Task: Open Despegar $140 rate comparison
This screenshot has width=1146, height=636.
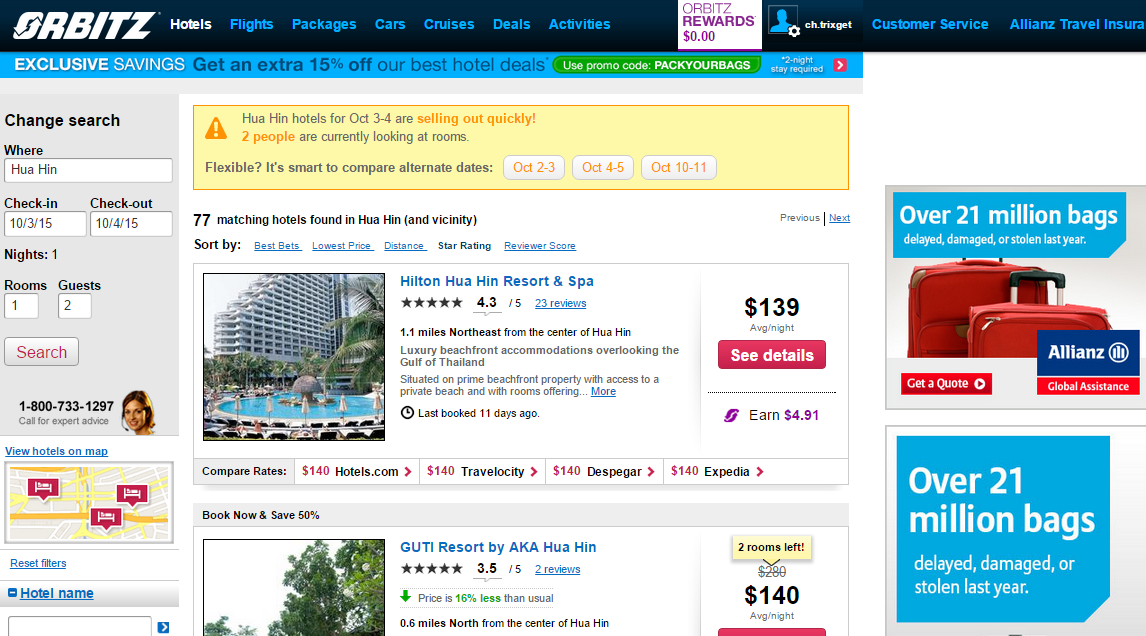Action: point(604,472)
